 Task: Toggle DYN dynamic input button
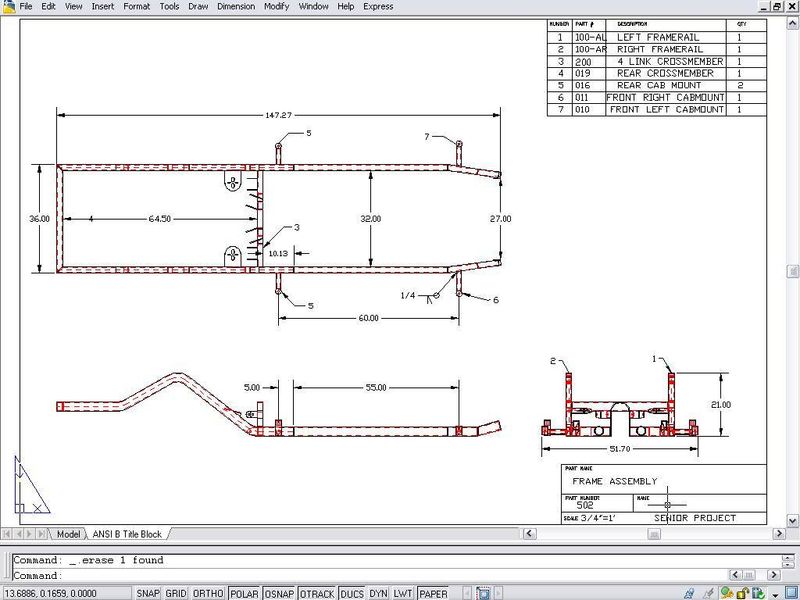(379, 593)
